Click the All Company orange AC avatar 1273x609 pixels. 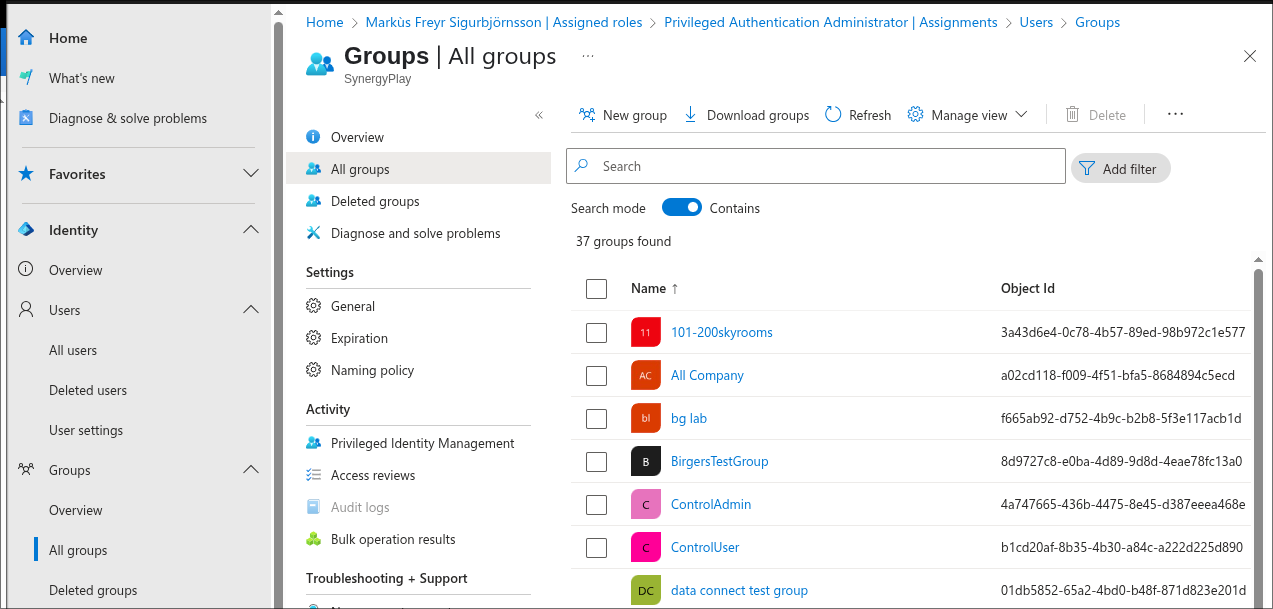click(646, 375)
